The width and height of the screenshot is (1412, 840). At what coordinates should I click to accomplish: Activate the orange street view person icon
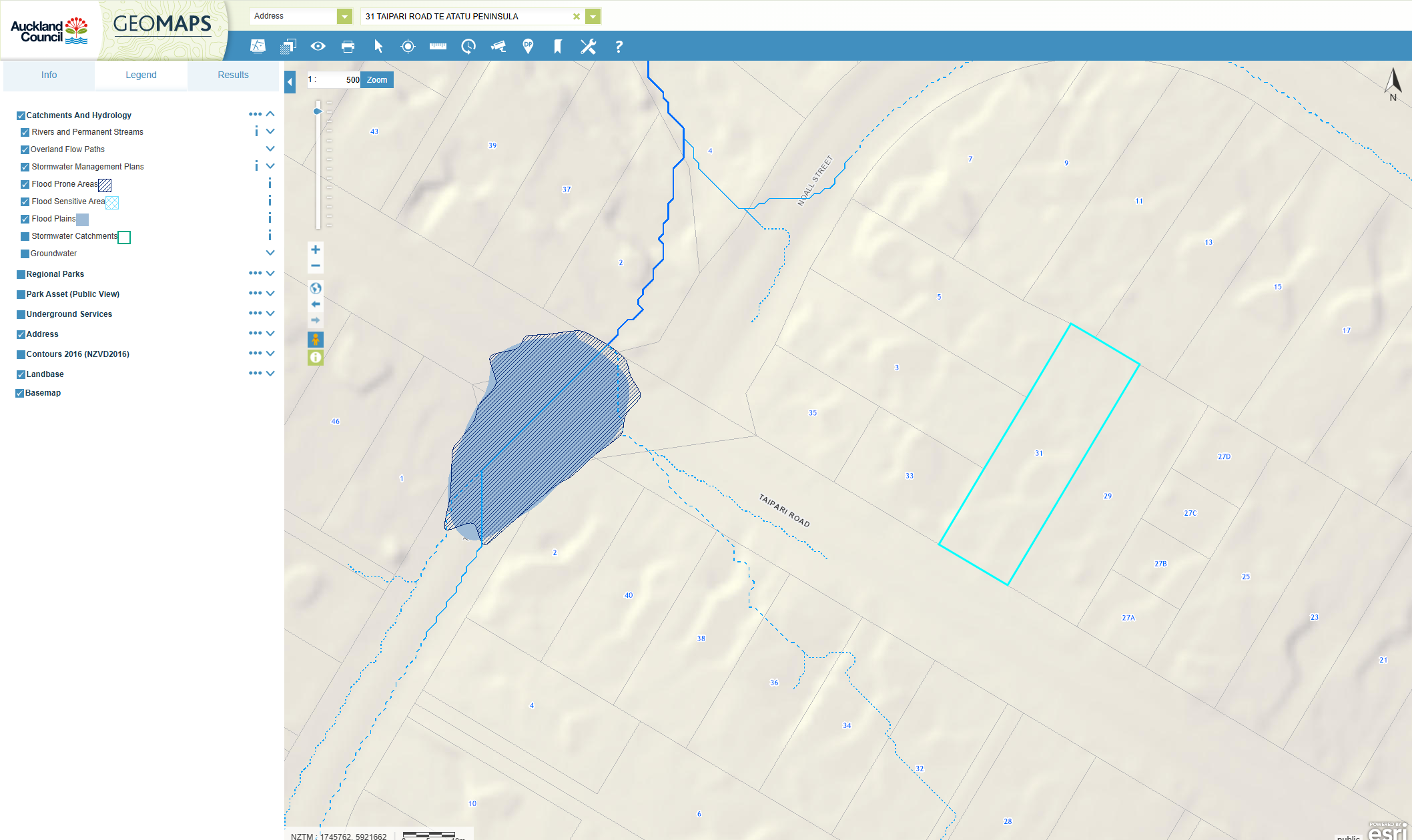point(316,340)
